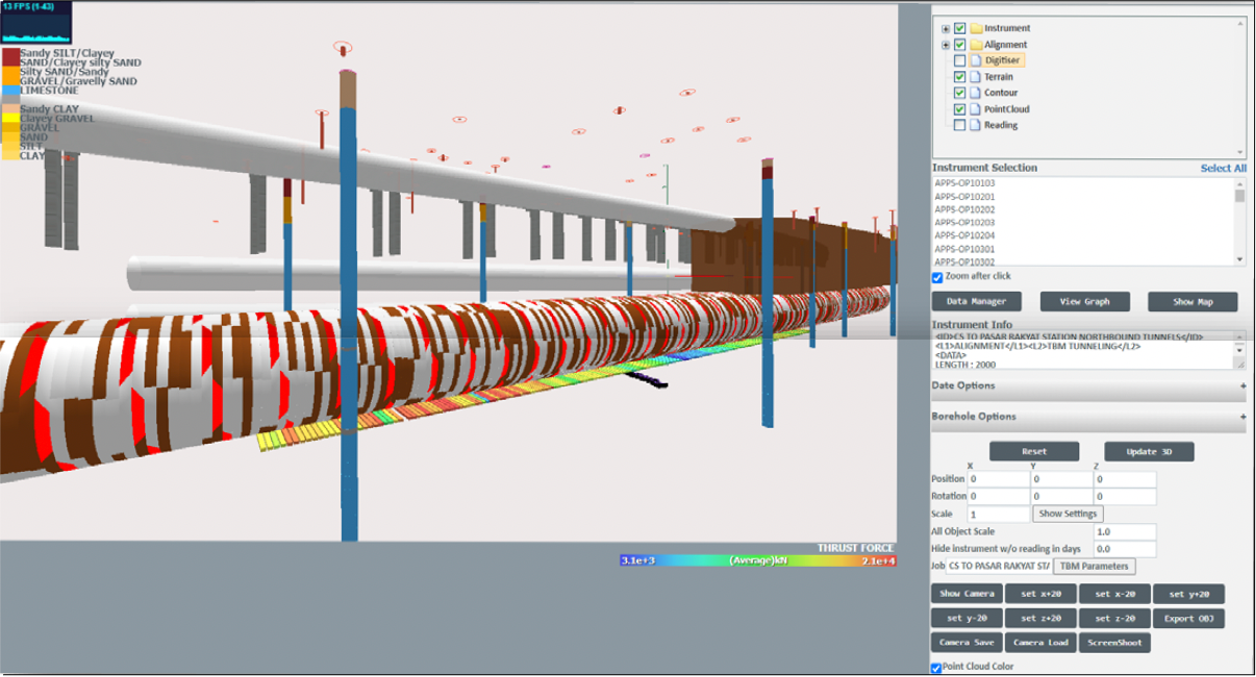The height and width of the screenshot is (677, 1256).
Task: Click the set y-20 button
Action: 966,618
